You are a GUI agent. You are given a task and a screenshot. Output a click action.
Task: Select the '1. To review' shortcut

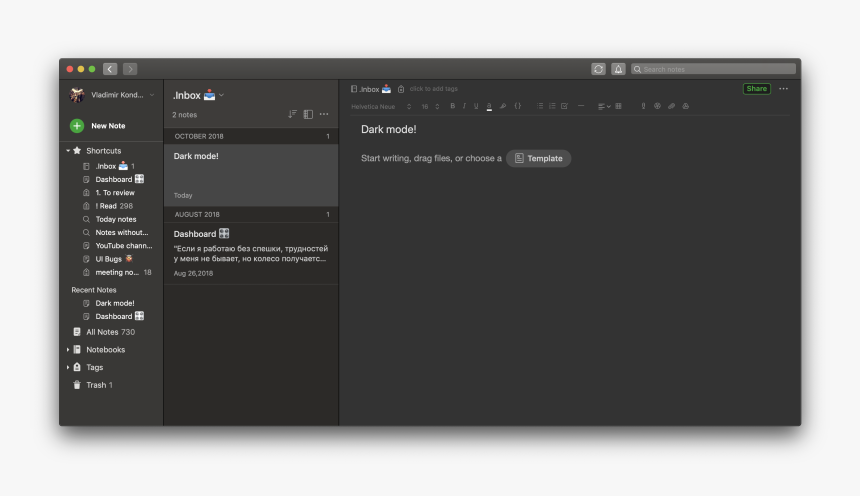(x=114, y=193)
